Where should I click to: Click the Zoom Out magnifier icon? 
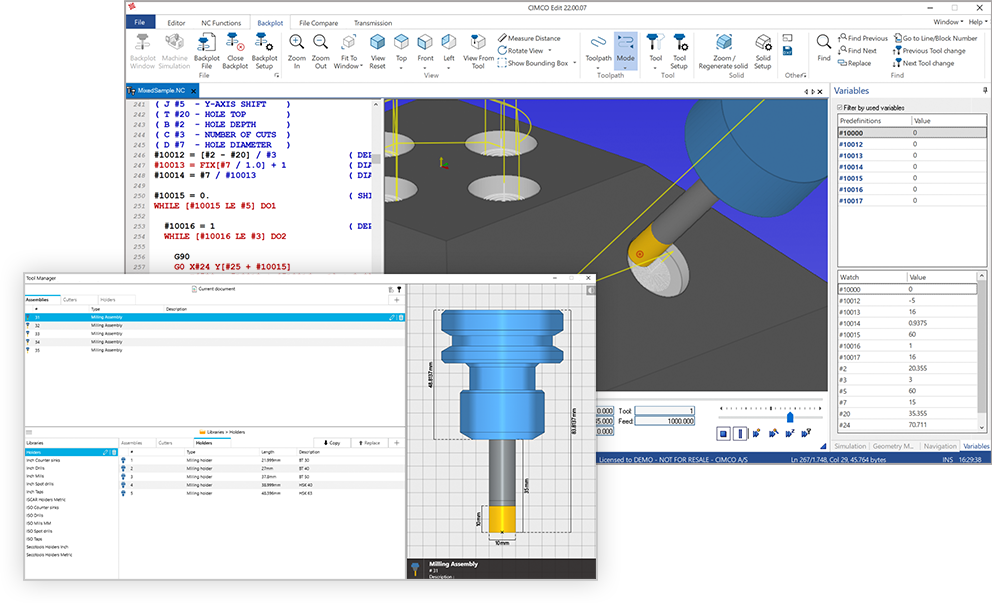320,42
